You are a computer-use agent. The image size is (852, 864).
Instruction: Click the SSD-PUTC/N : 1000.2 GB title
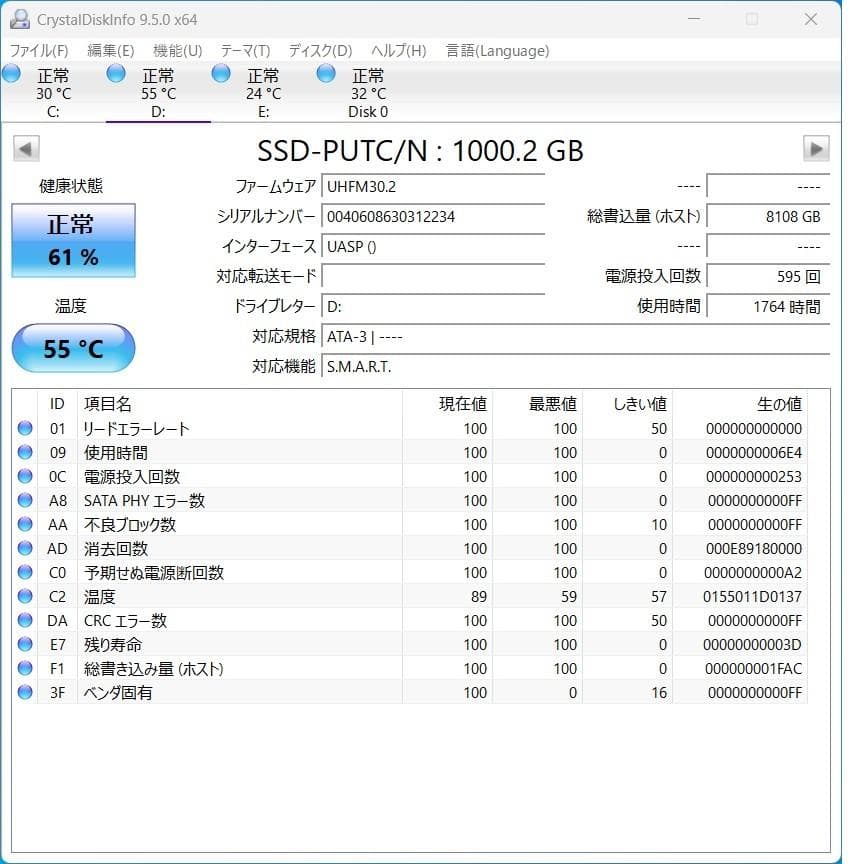tap(420, 150)
